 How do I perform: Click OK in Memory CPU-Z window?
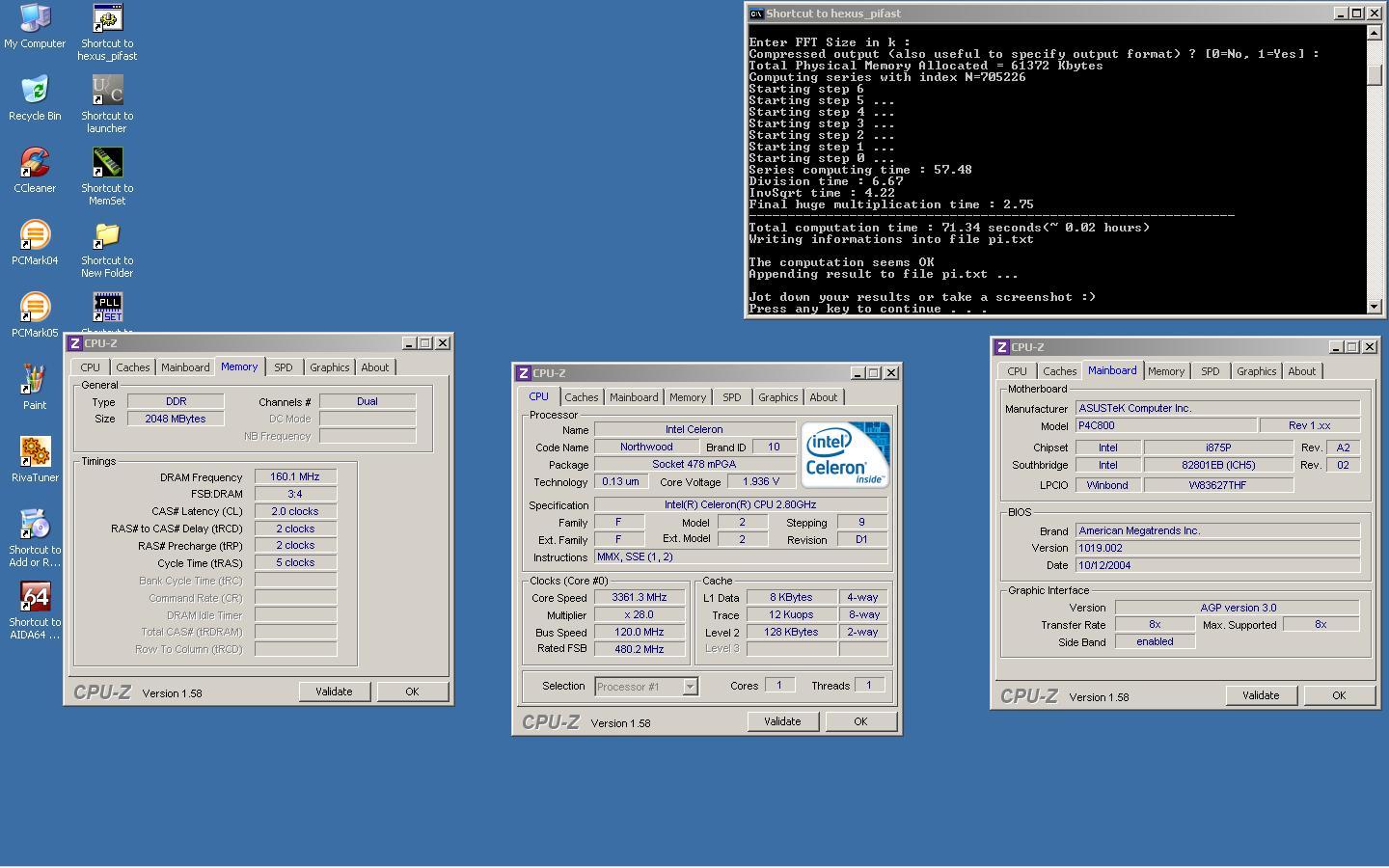click(412, 692)
